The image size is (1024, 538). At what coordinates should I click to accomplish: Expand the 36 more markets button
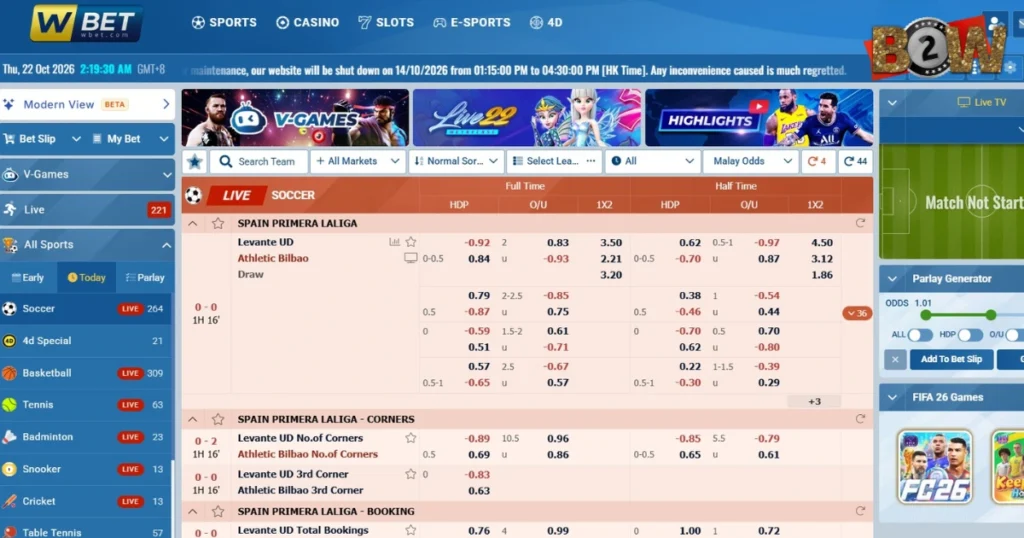click(x=857, y=313)
